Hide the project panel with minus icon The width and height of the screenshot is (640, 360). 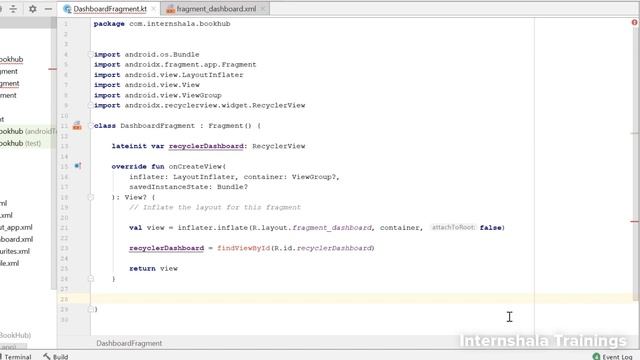48,9
